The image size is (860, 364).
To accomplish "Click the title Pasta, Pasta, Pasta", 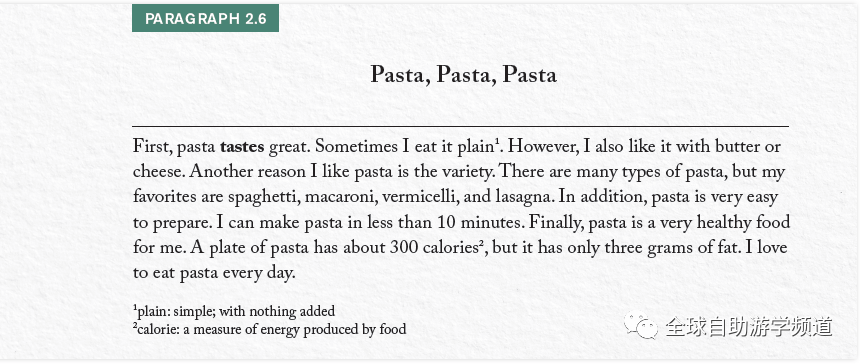I will 463,75.
